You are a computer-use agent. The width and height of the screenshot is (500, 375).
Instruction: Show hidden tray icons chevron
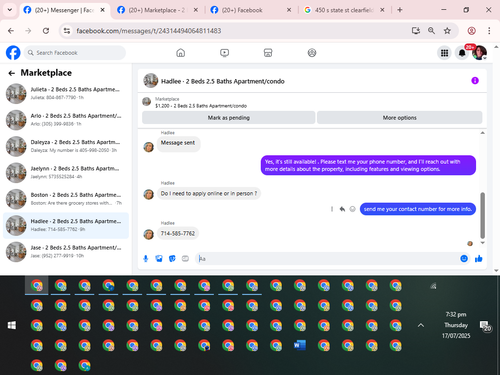click(x=421, y=325)
